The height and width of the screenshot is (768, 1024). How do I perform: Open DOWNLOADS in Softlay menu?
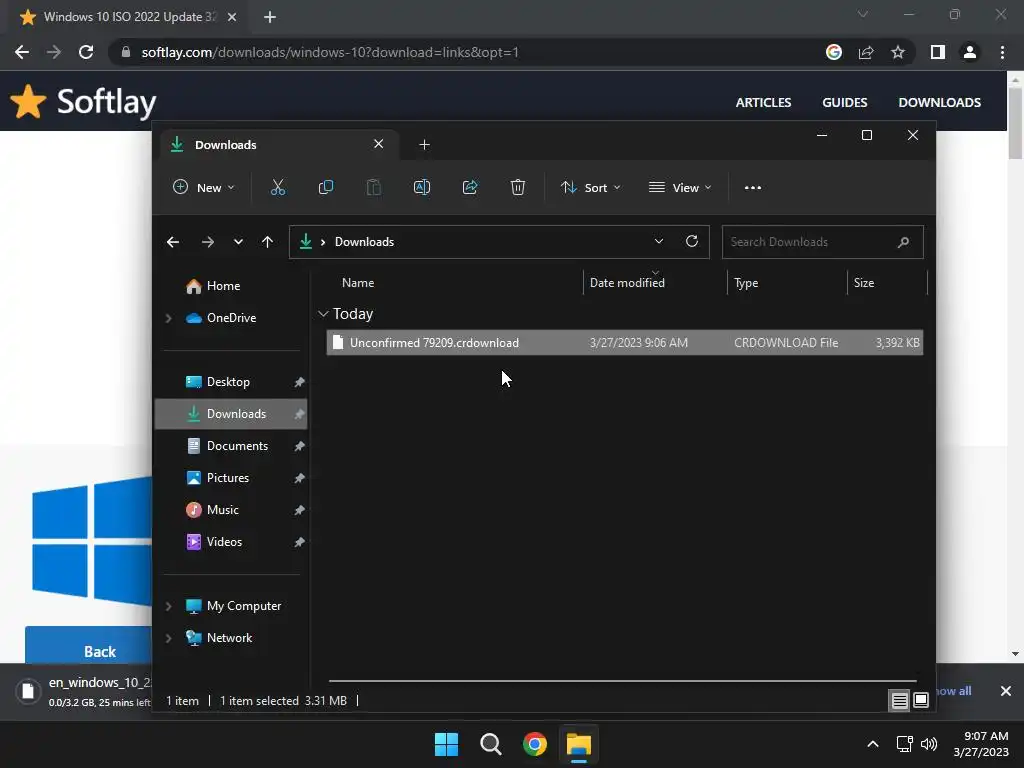939,103
